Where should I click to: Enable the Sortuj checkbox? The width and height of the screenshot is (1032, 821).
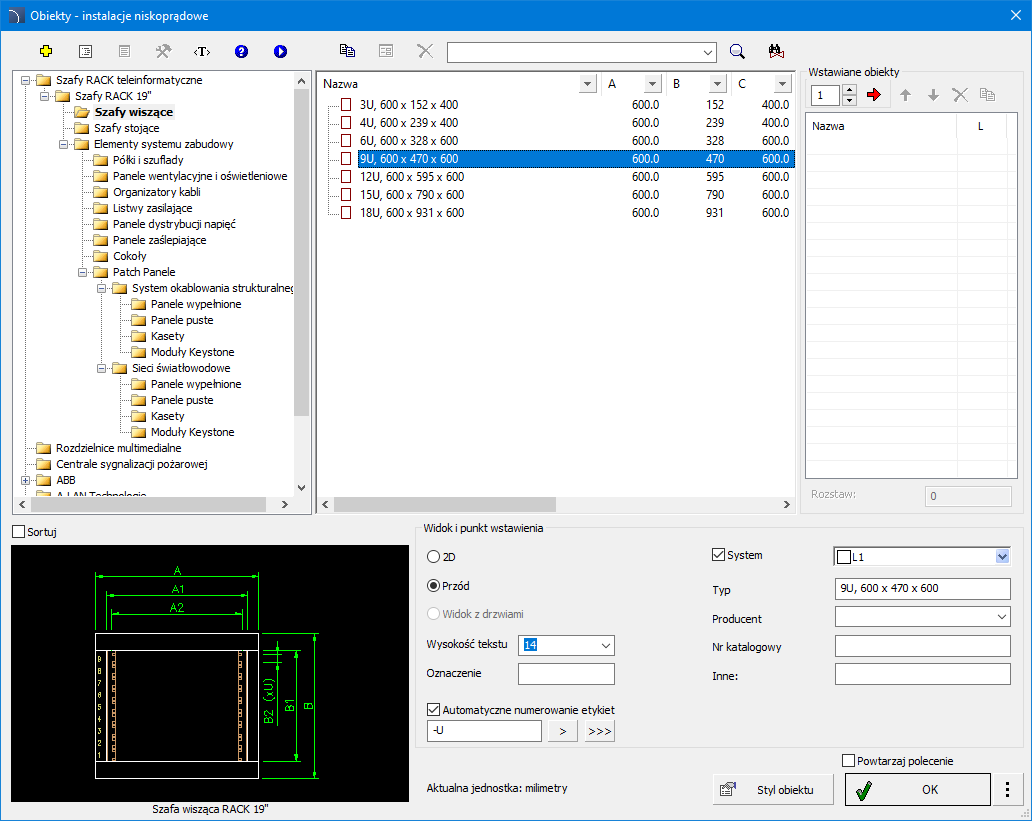19,532
